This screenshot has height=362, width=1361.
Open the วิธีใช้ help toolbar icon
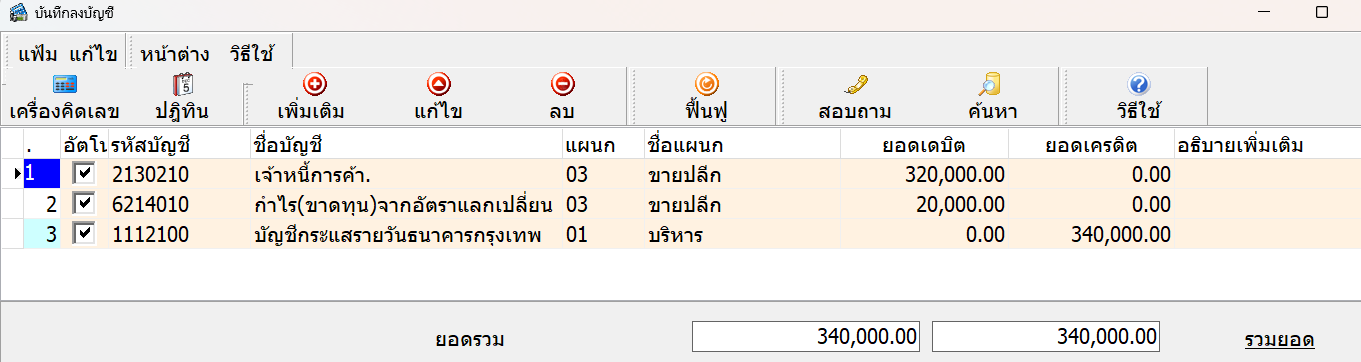[1138, 86]
